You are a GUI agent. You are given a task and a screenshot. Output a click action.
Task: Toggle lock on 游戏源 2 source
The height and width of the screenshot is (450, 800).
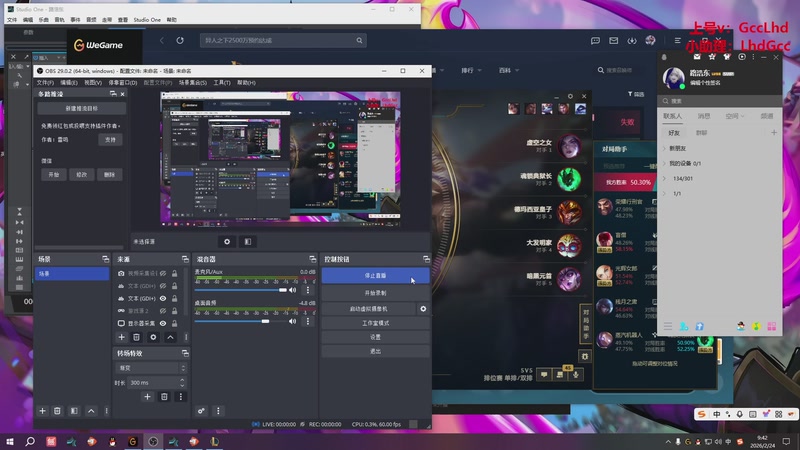point(174,311)
